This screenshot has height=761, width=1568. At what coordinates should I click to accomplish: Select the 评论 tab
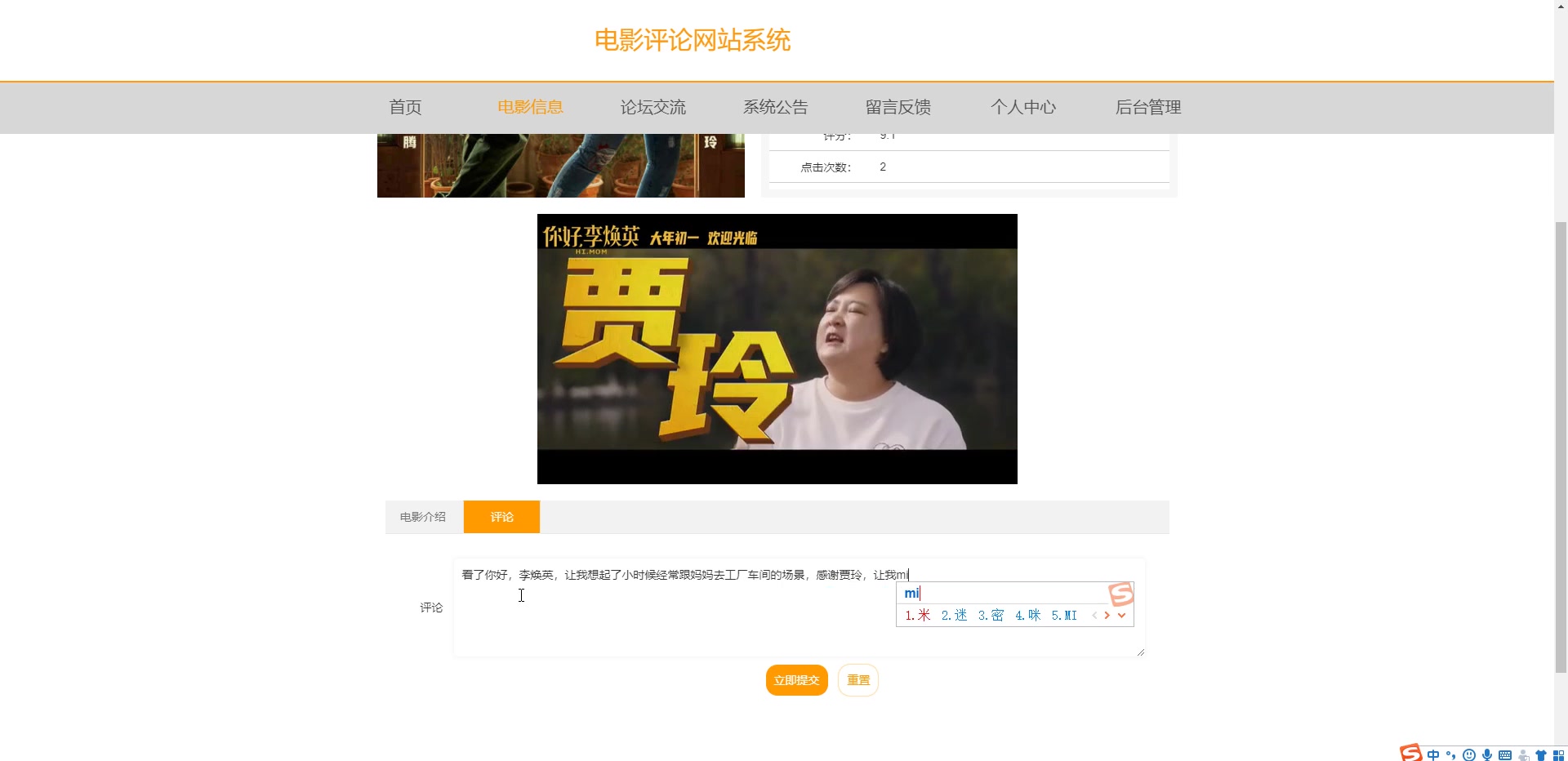point(502,517)
